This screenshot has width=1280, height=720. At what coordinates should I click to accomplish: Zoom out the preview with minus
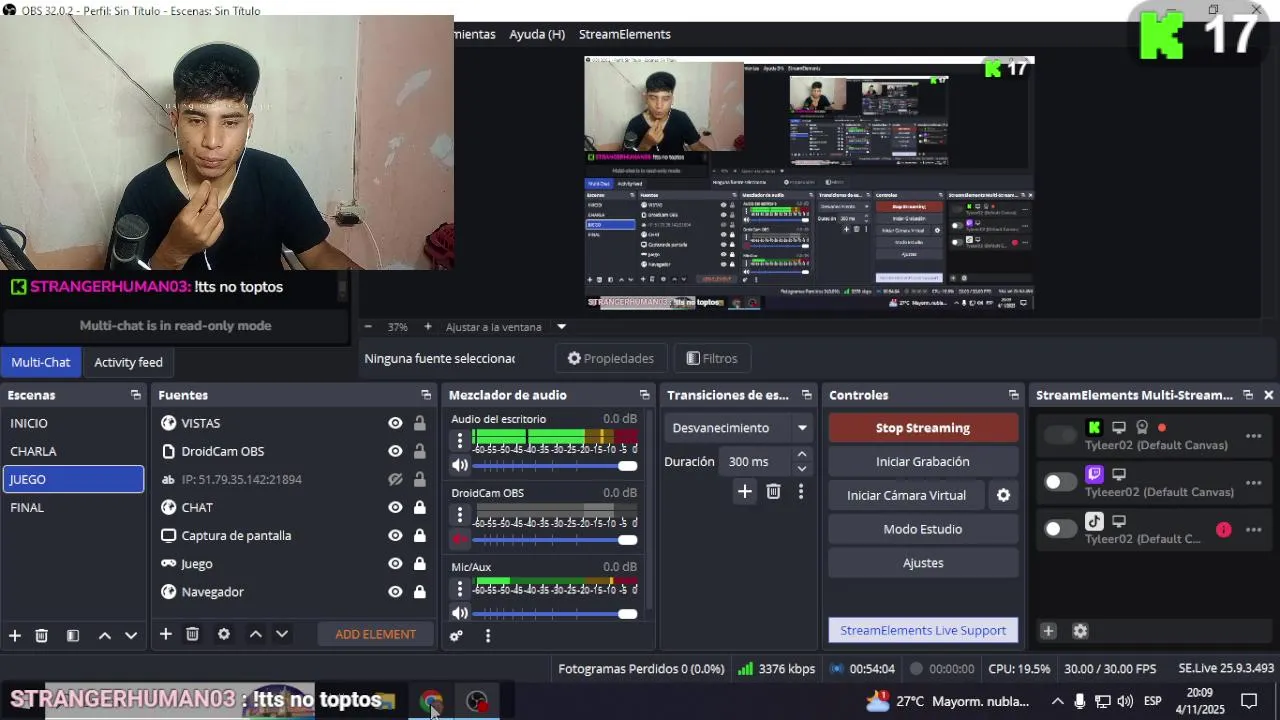[x=368, y=327]
